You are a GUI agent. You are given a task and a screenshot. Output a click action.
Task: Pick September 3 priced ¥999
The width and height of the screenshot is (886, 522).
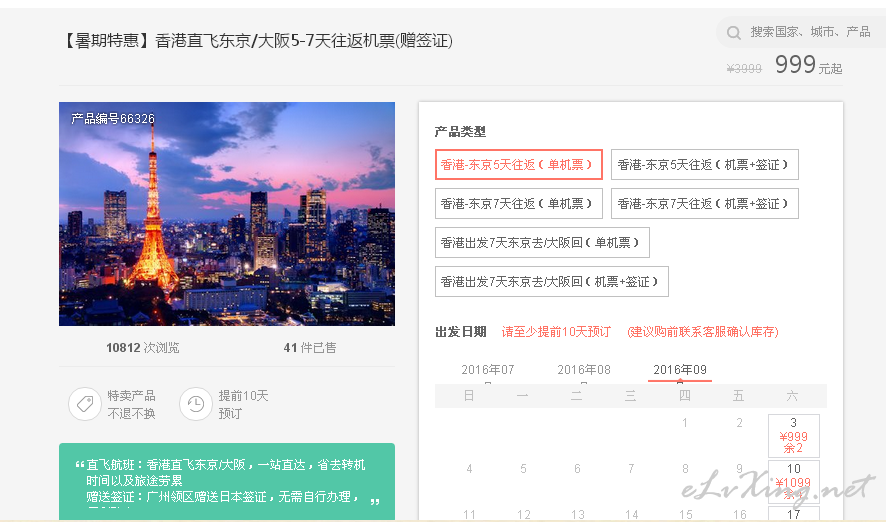click(793, 436)
